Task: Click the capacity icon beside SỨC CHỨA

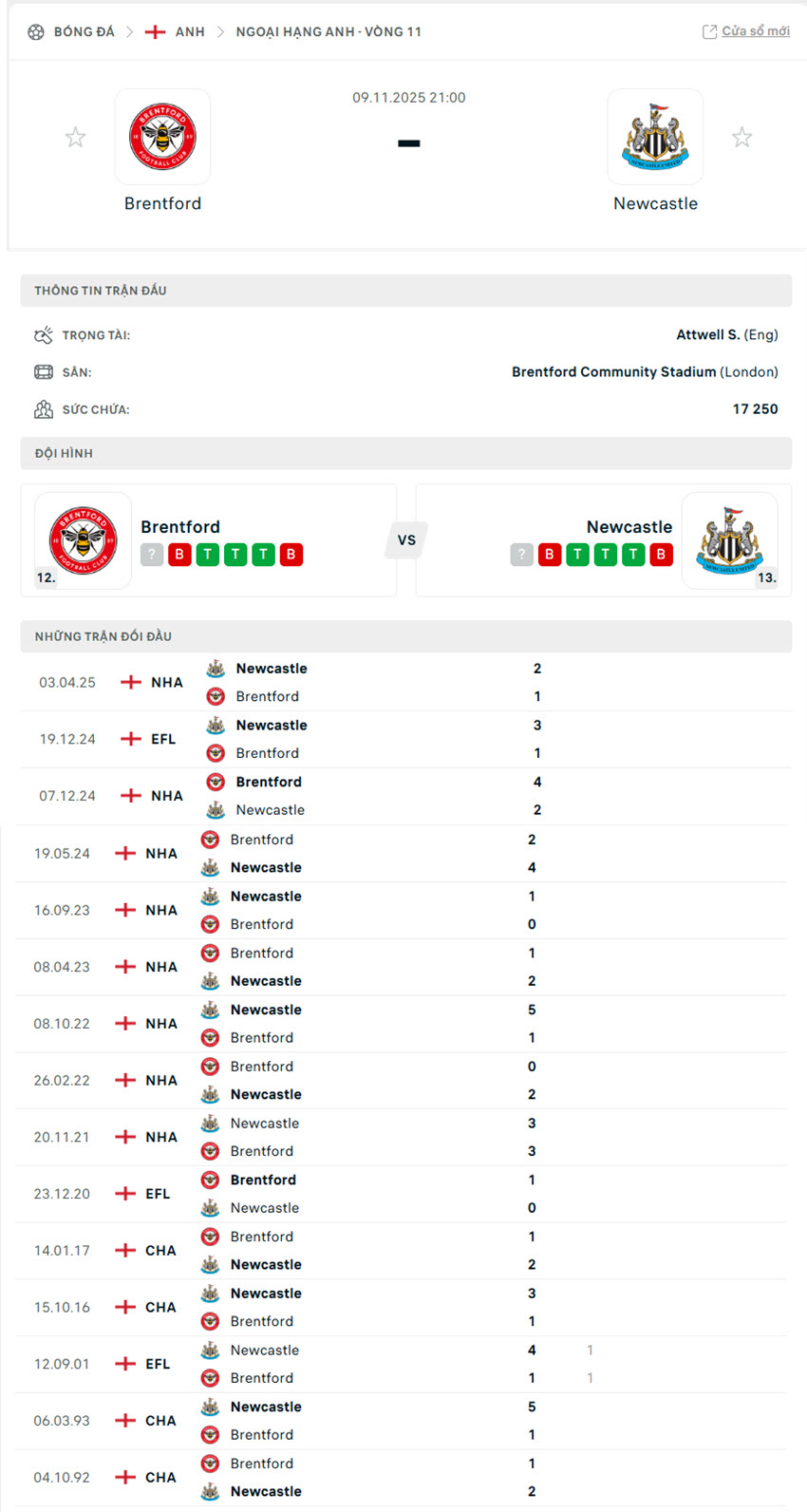Action: point(43,408)
